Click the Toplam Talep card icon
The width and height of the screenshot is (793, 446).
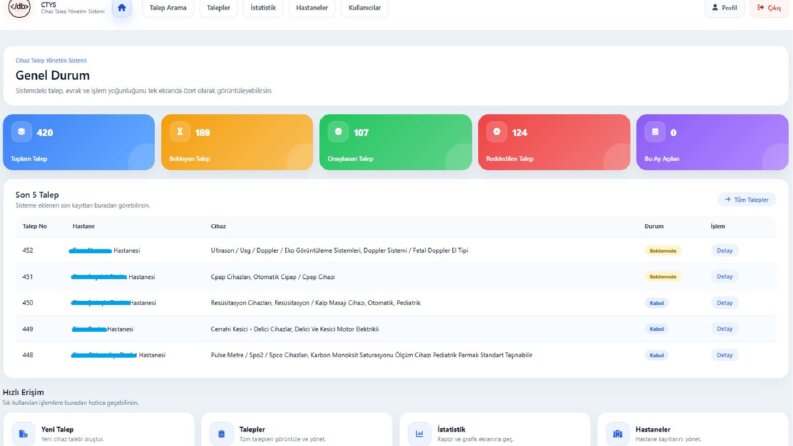pyautogui.click(x=21, y=132)
